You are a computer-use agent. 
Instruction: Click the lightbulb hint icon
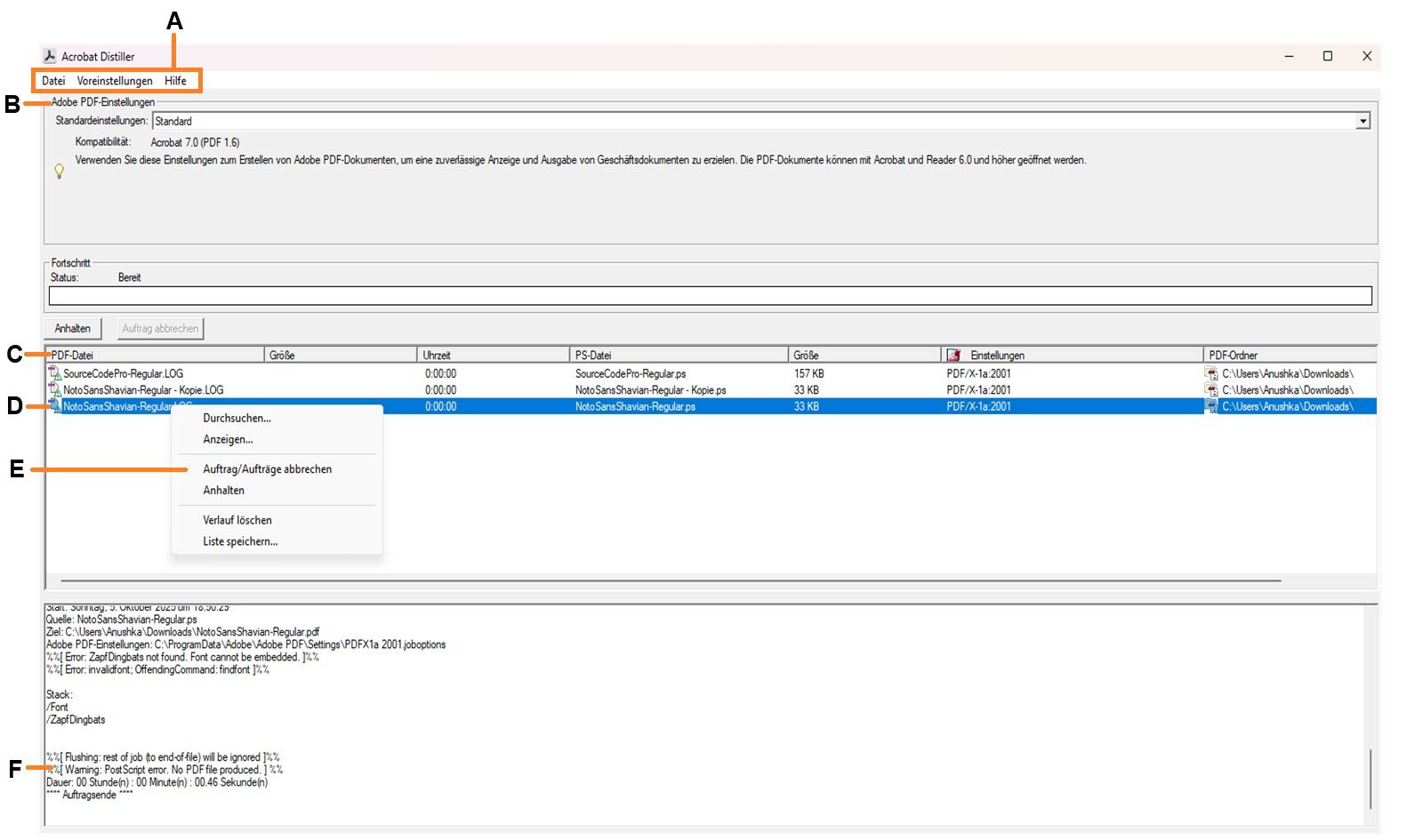(60, 171)
